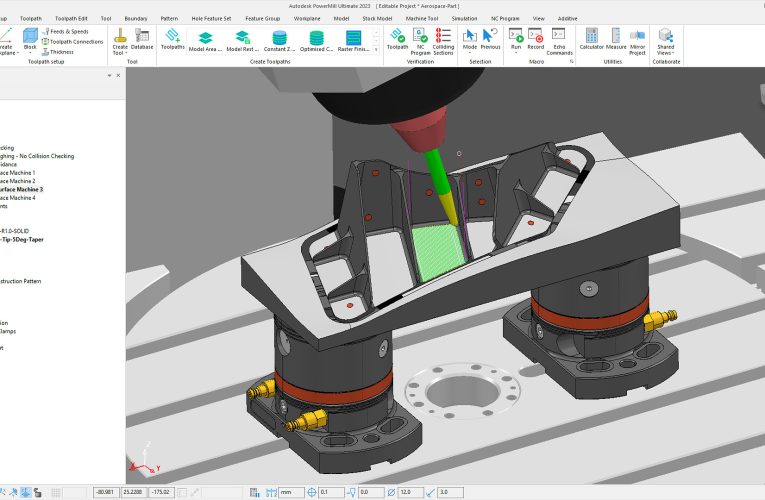Open the Calculator utility
This screenshot has width=765, height=500.
coord(591,39)
